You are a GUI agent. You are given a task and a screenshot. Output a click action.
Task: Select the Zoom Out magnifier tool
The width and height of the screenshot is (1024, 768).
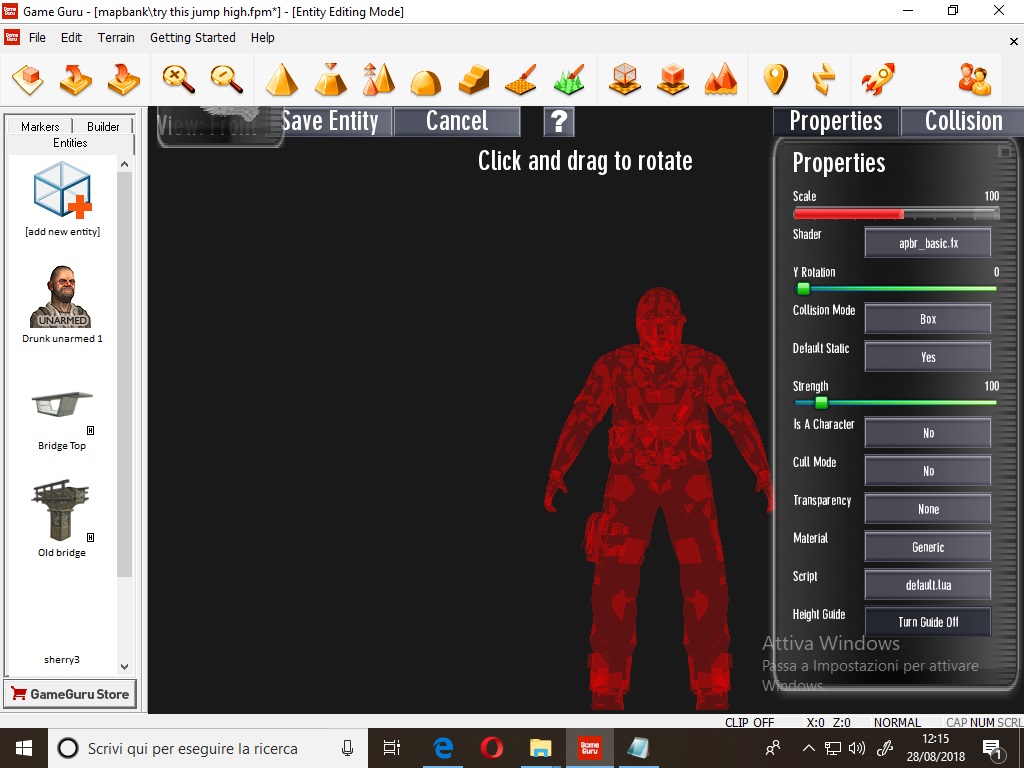tap(226, 78)
